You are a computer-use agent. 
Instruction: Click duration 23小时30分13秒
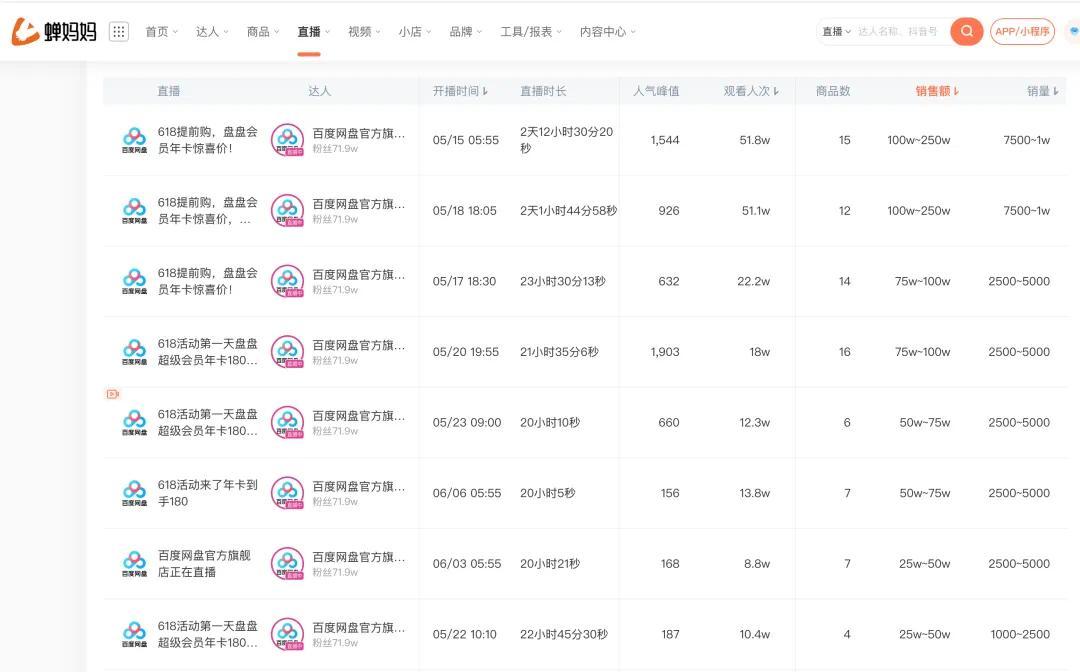[563, 281]
